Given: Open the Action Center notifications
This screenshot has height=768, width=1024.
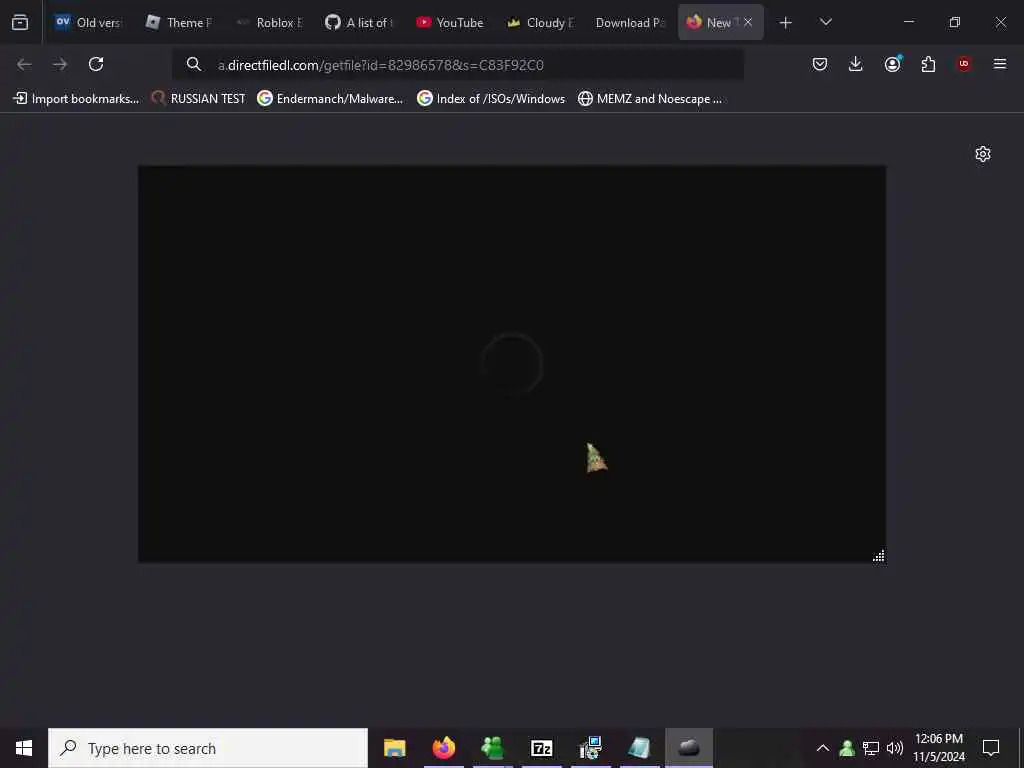Looking at the screenshot, I should click(991, 748).
